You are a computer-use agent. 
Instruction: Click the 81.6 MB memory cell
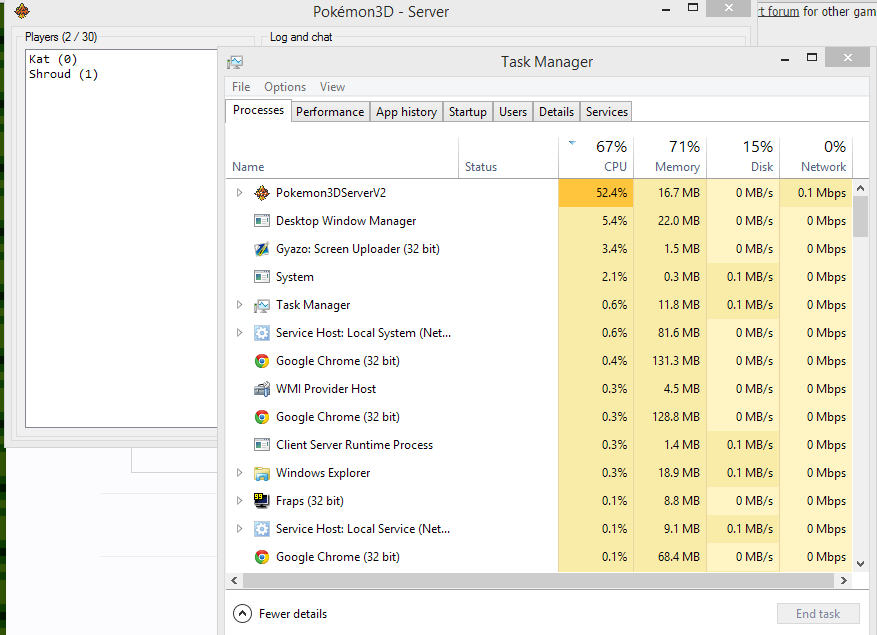pyautogui.click(x=670, y=333)
